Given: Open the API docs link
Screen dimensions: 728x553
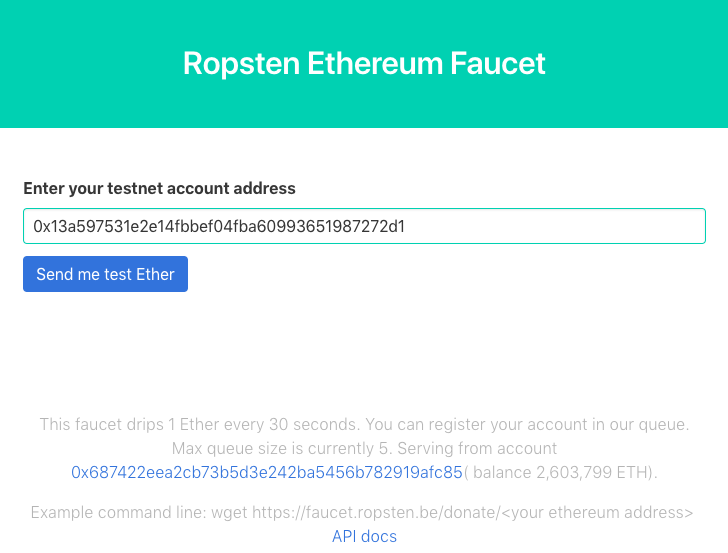Looking at the screenshot, I should tap(364, 536).
